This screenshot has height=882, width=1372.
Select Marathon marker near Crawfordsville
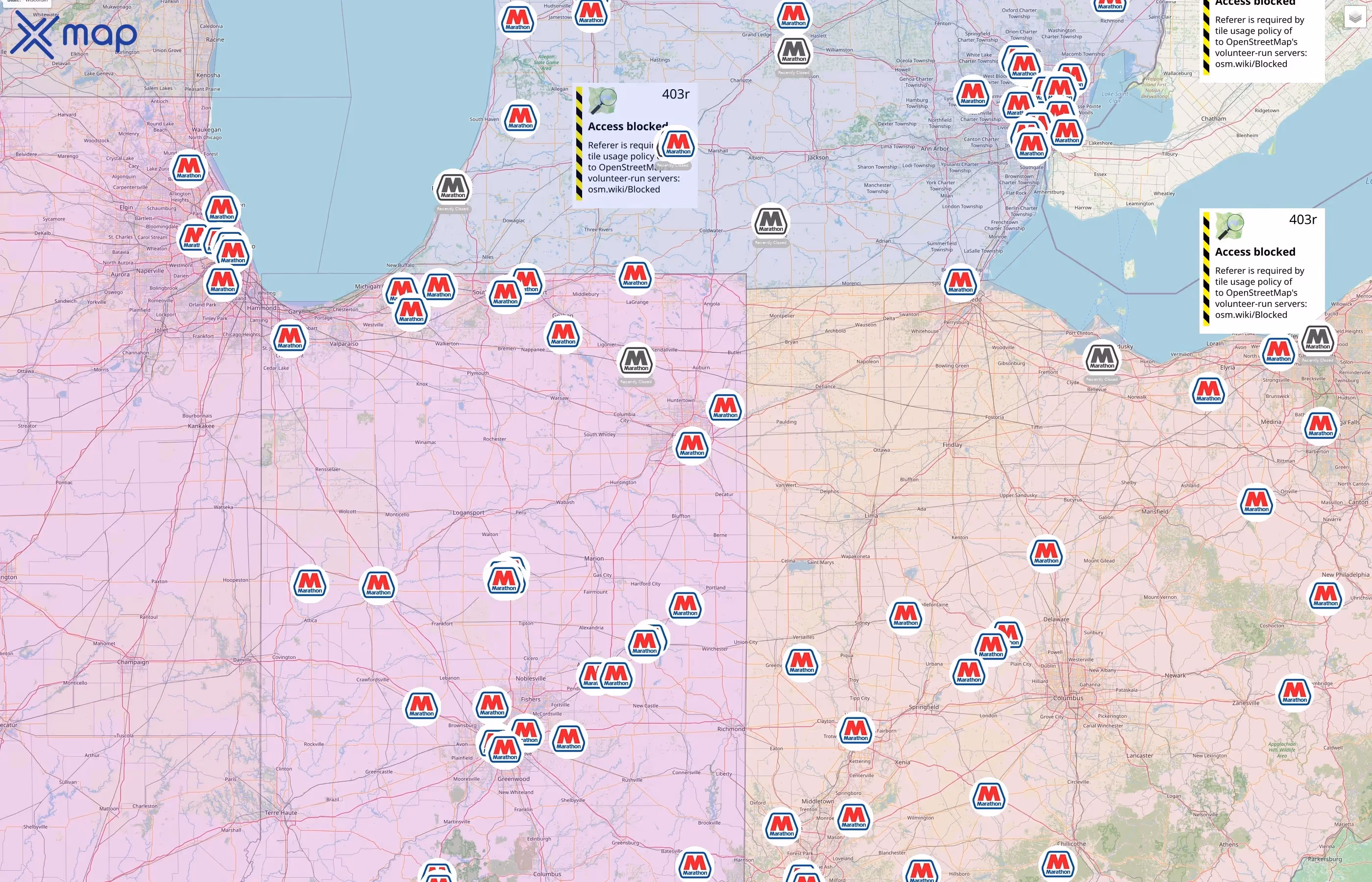click(421, 707)
